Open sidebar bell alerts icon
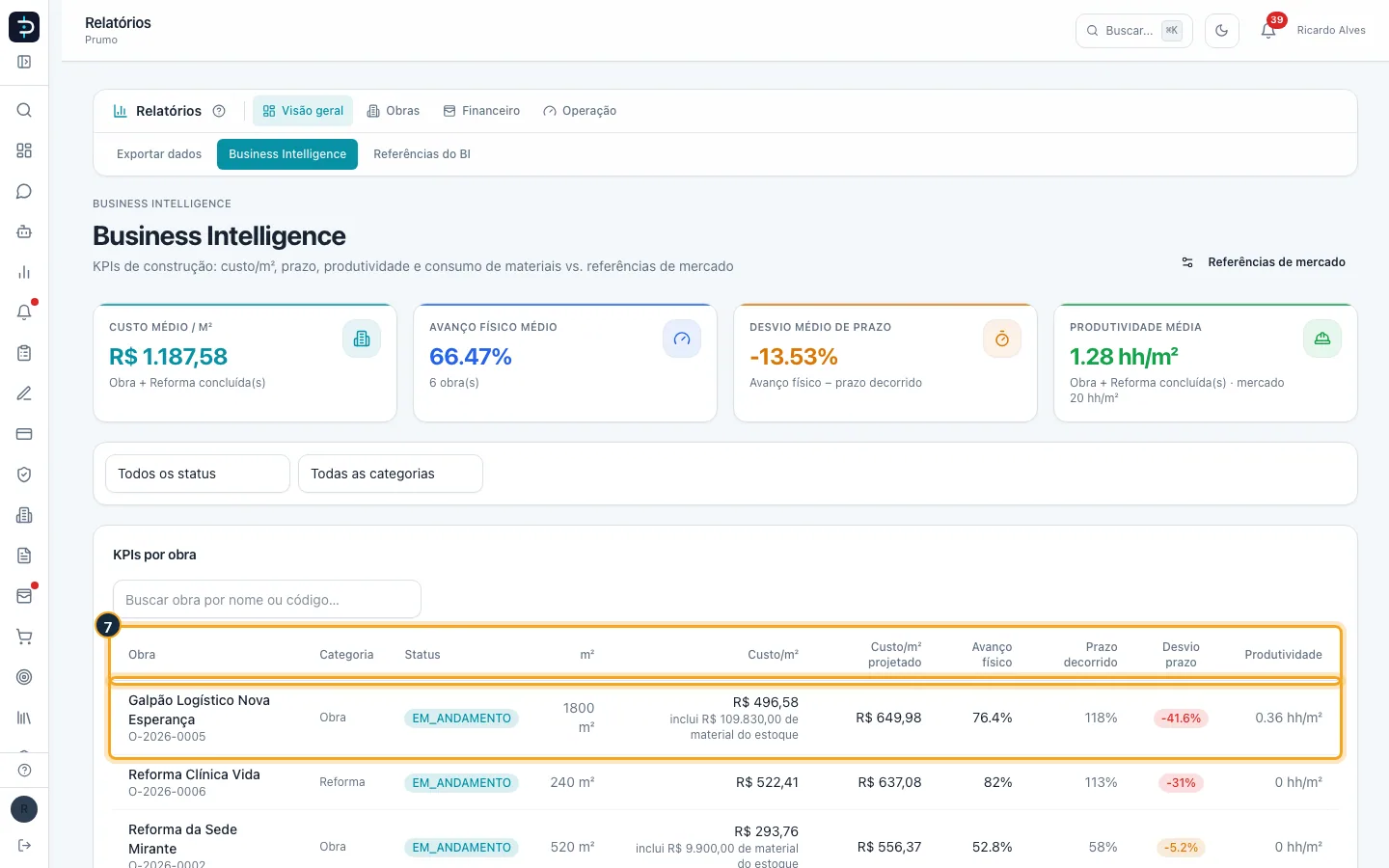Viewport: 1389px width, 868px height. point(24,312)
